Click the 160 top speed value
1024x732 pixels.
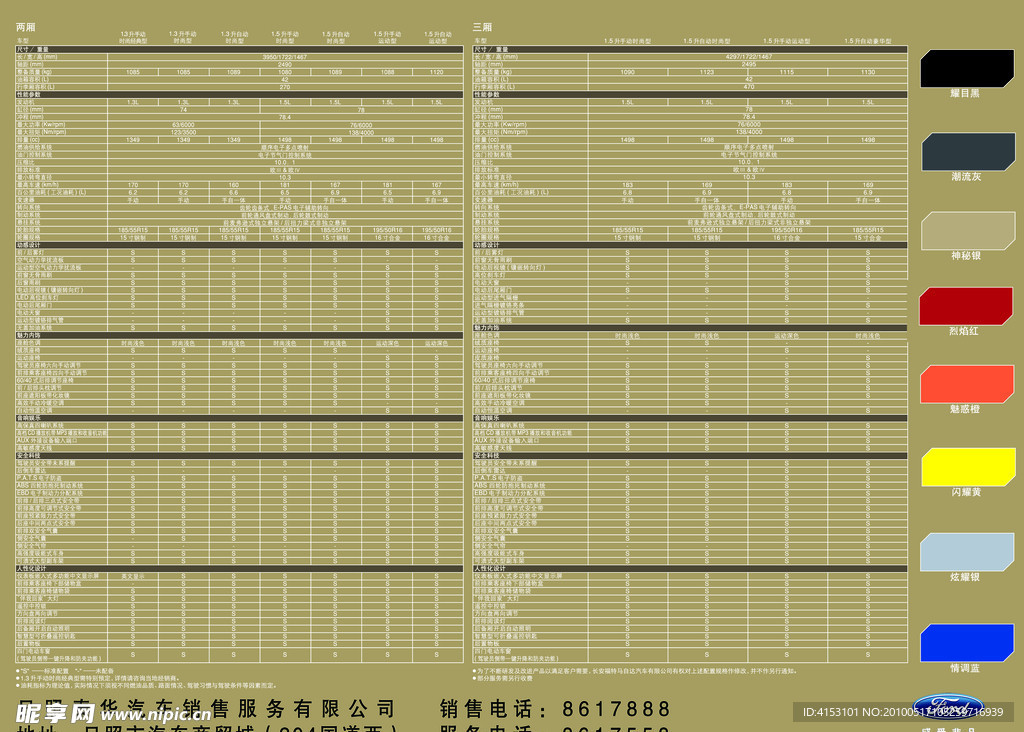click(x=234, y=185)
